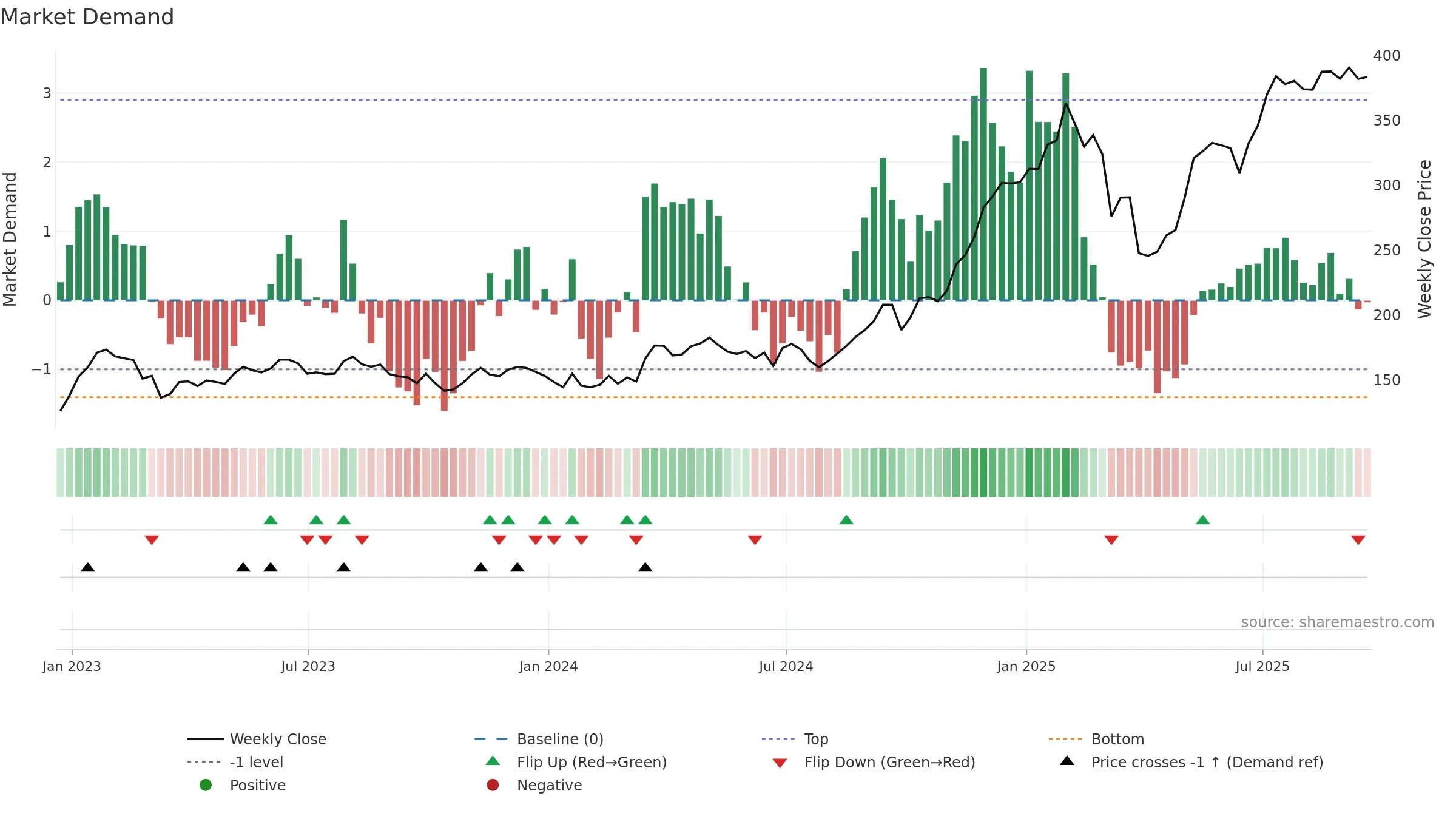
Task: Click the Top legend entry
Action: pos(795,739)
